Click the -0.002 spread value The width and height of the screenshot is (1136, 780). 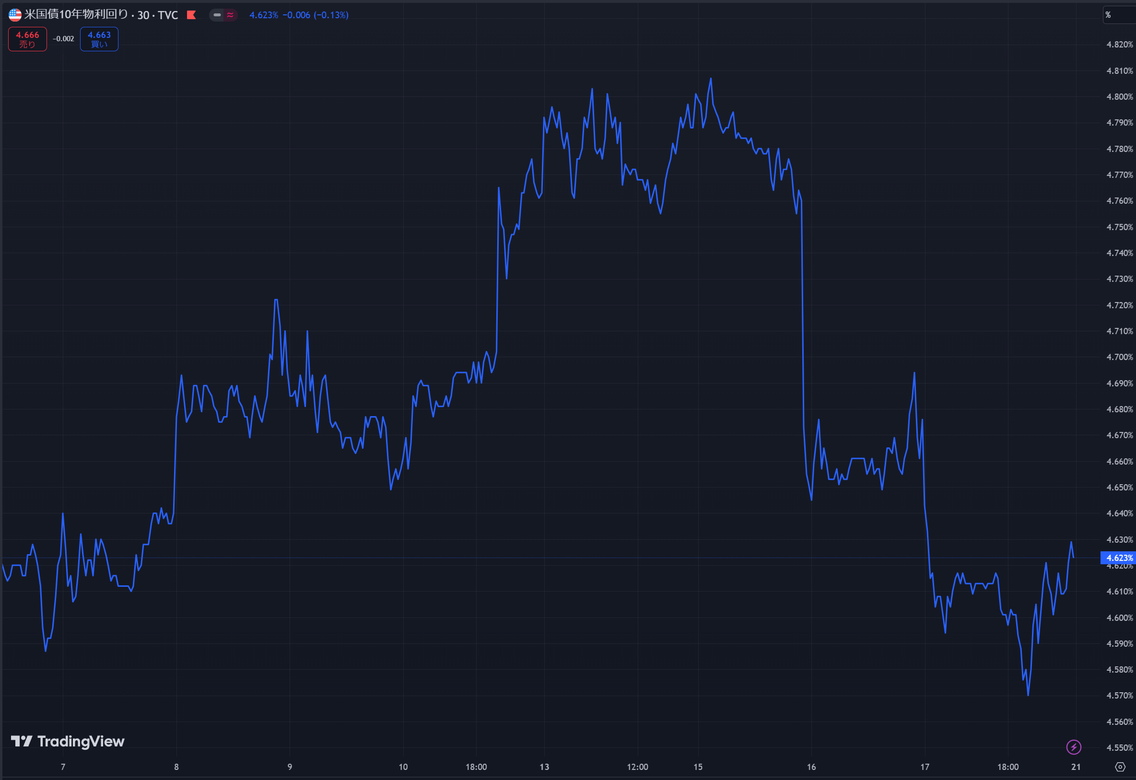(64, 39)
